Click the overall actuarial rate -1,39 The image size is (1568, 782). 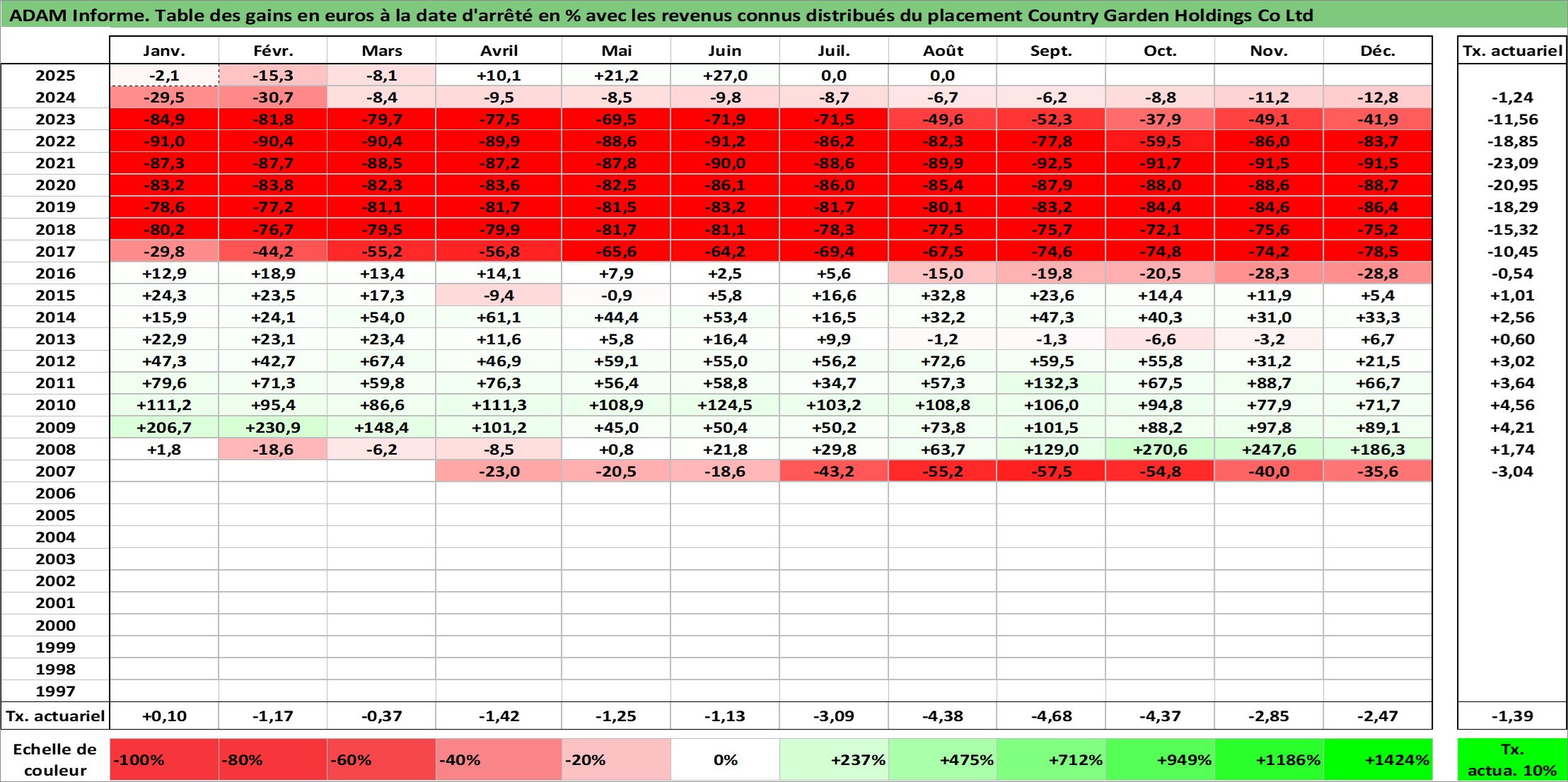pyautogui.click(x=1512, y=716)
